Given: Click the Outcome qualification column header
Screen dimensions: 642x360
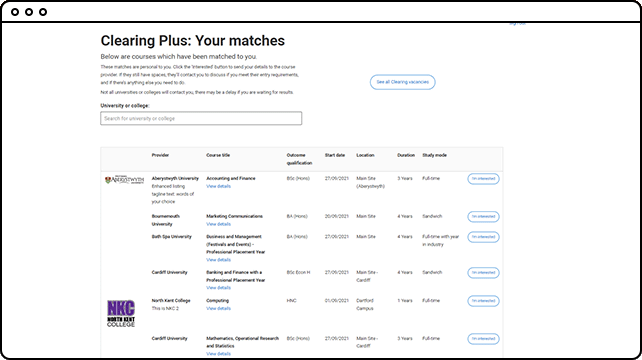Looking at the screenshot, I should [299, 159].
